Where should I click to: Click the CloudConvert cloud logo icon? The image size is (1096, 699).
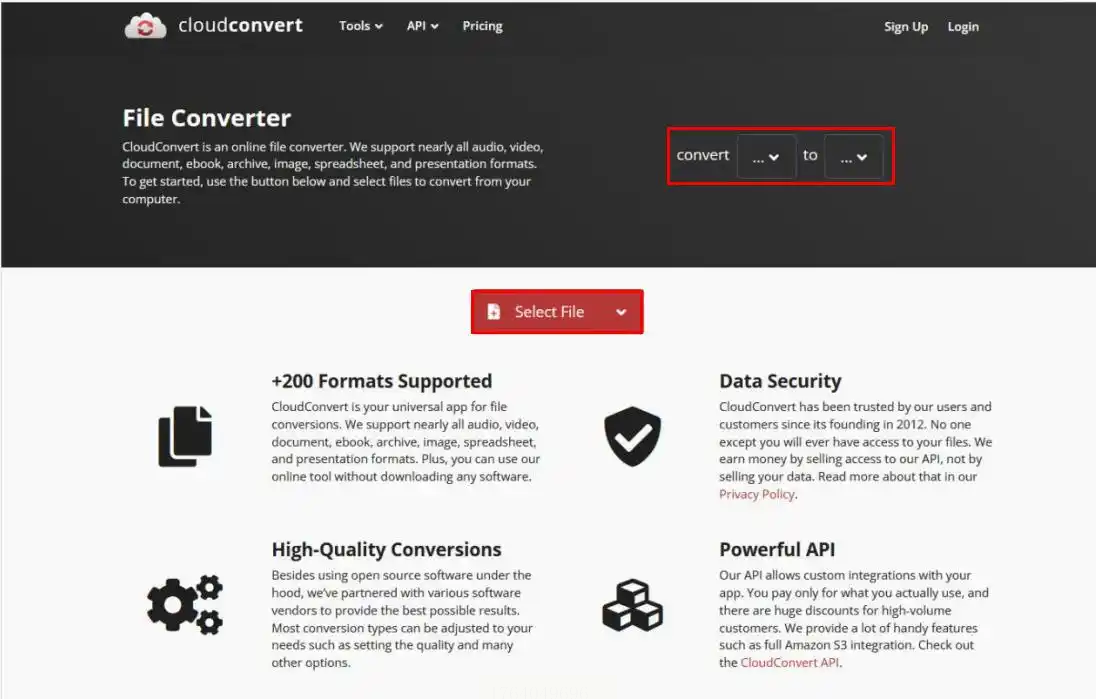pyautogui.click(x=145, y=26)
